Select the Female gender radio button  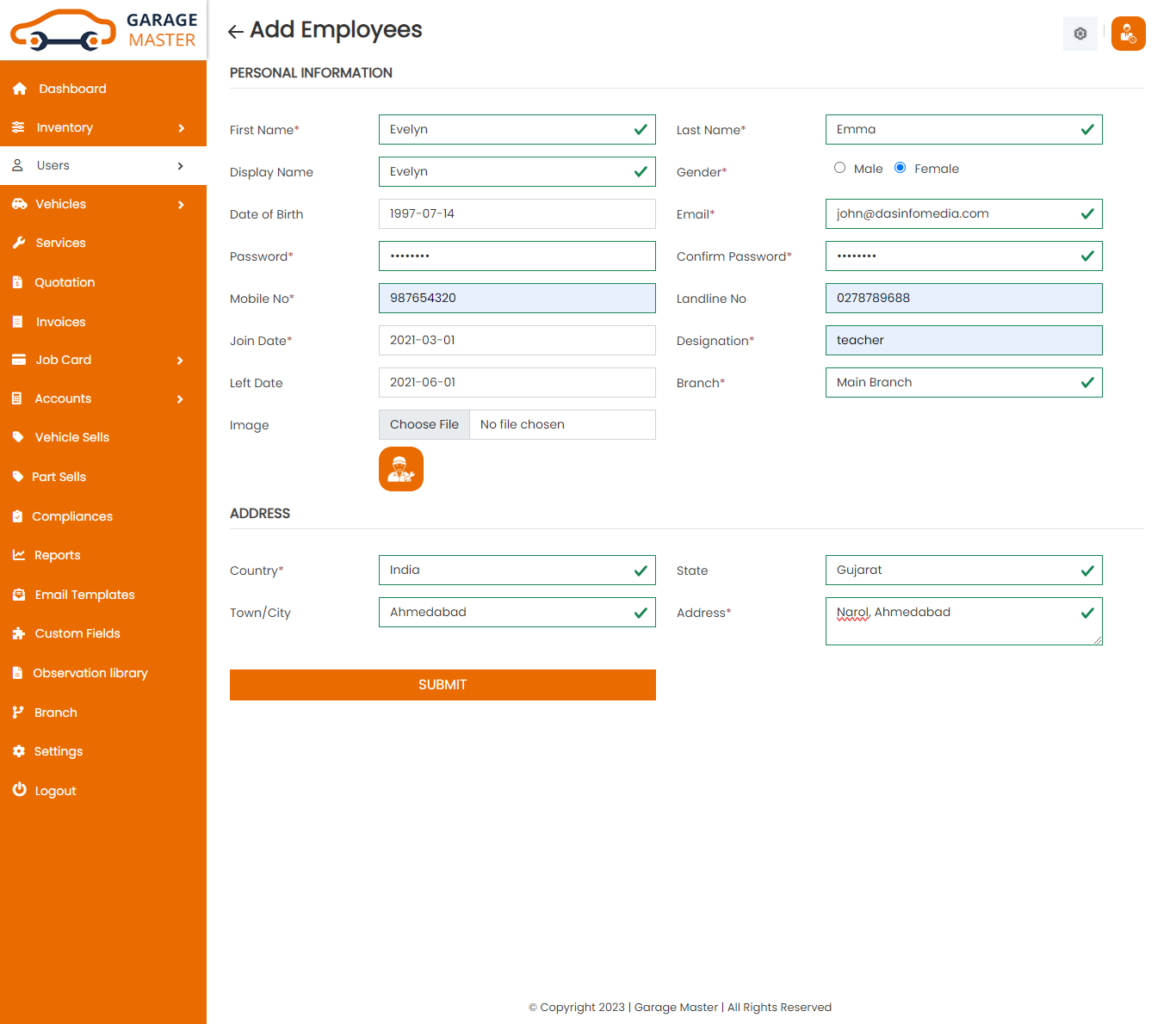pos(900,168)
